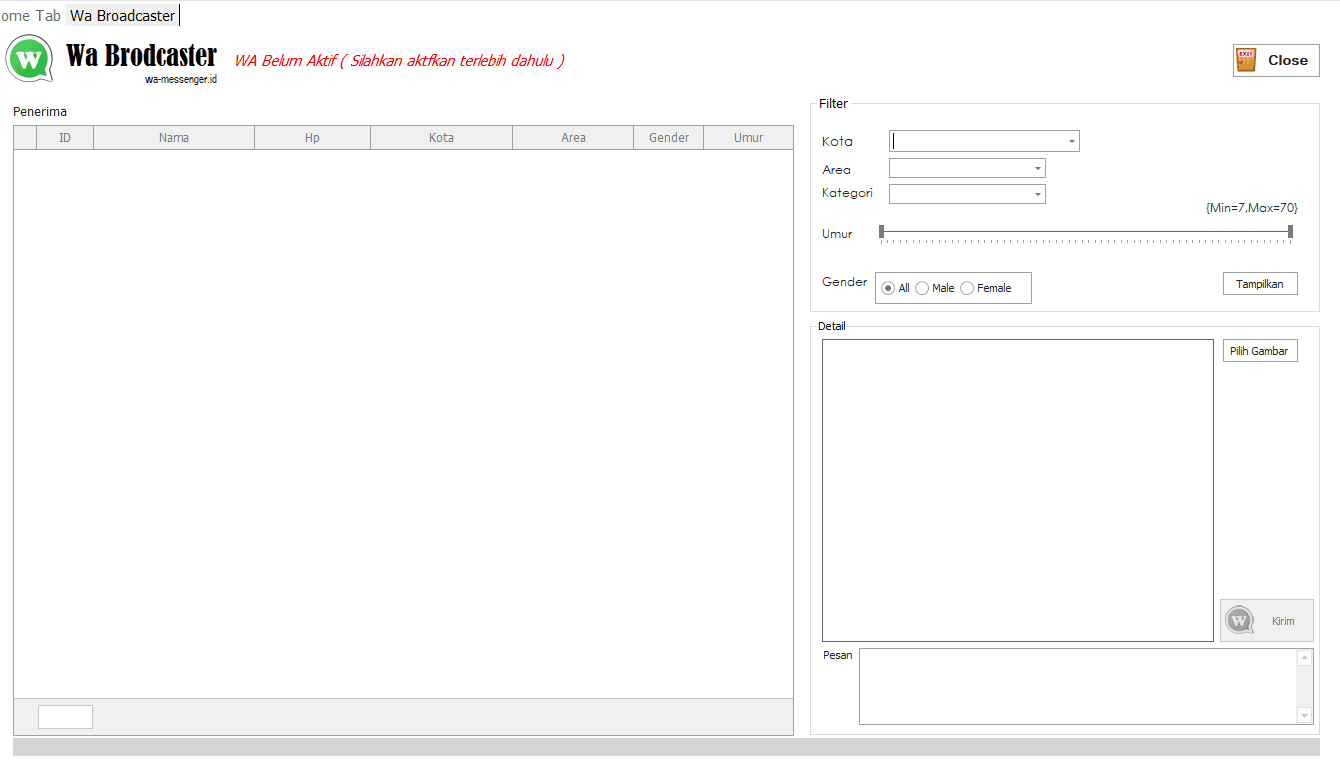The image size is (1340, 761).
Task: Click the green WhatsApp logo icon
Action: (x=30, y=59)
